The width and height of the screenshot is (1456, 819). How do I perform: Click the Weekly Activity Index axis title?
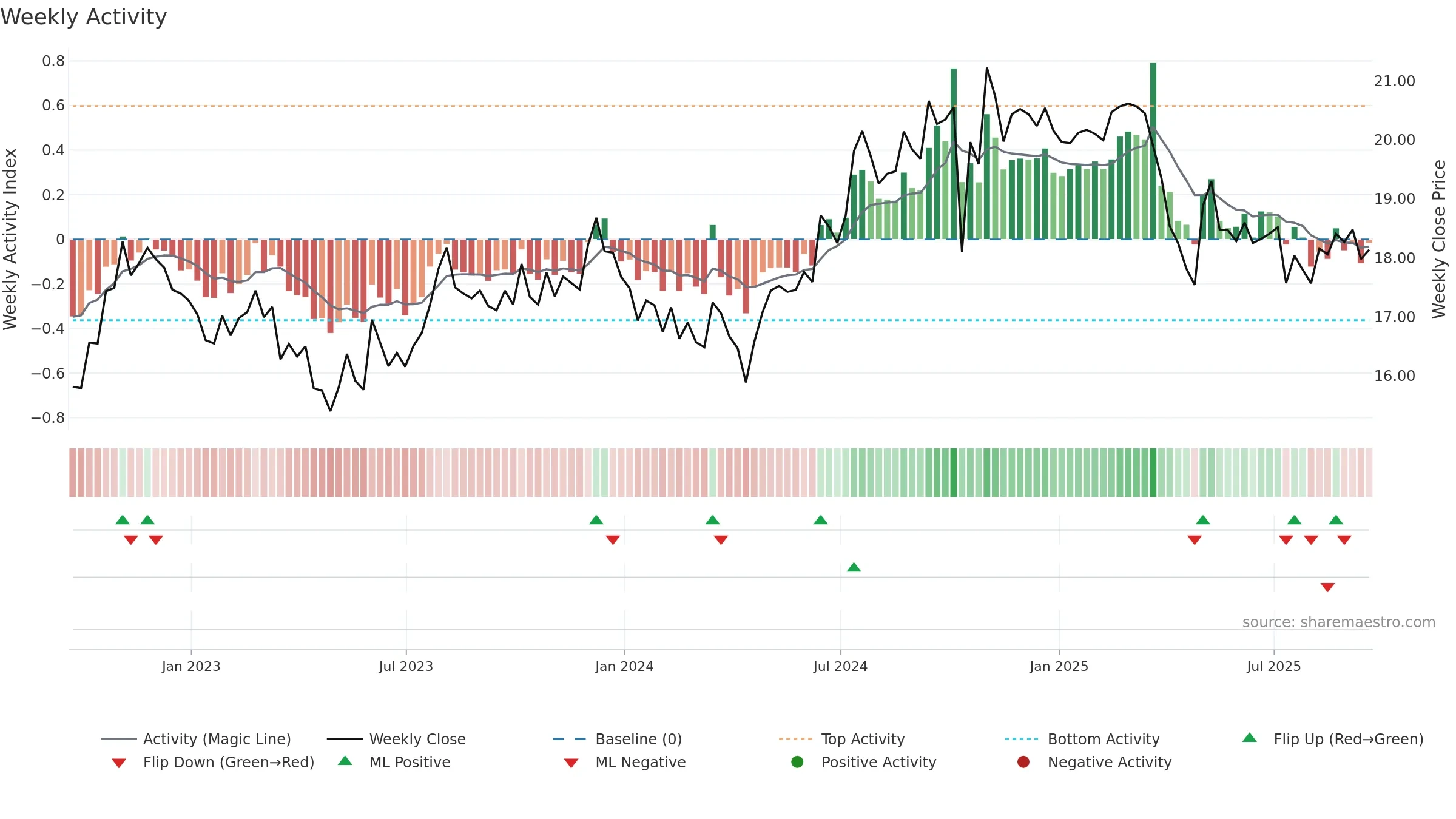10,239
